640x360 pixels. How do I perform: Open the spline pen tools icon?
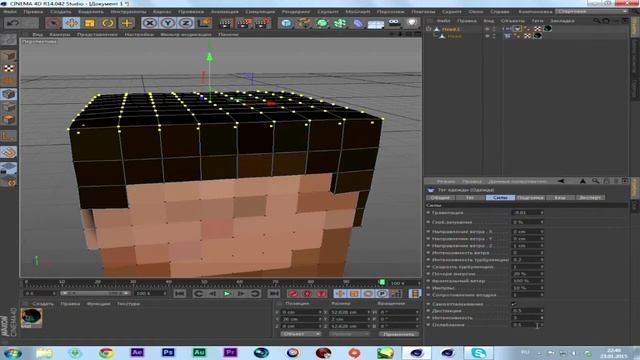(x=304, y=23)
